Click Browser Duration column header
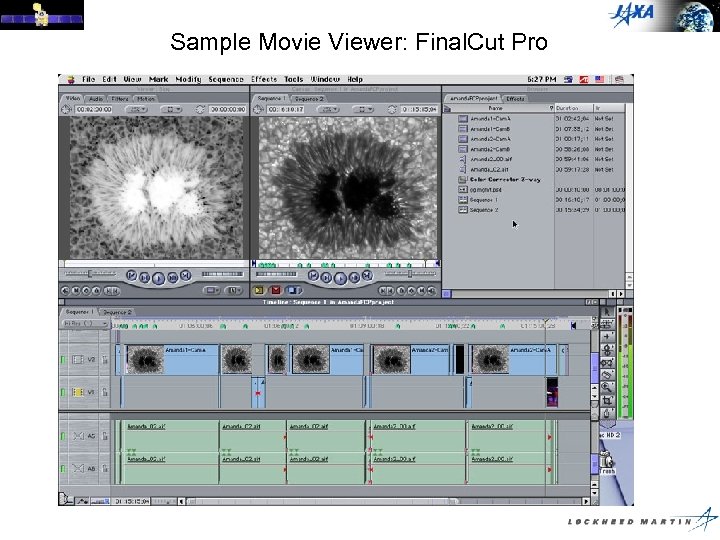This screenshot has width=720, height=540. pyautogui.click(x=574, y=108)
